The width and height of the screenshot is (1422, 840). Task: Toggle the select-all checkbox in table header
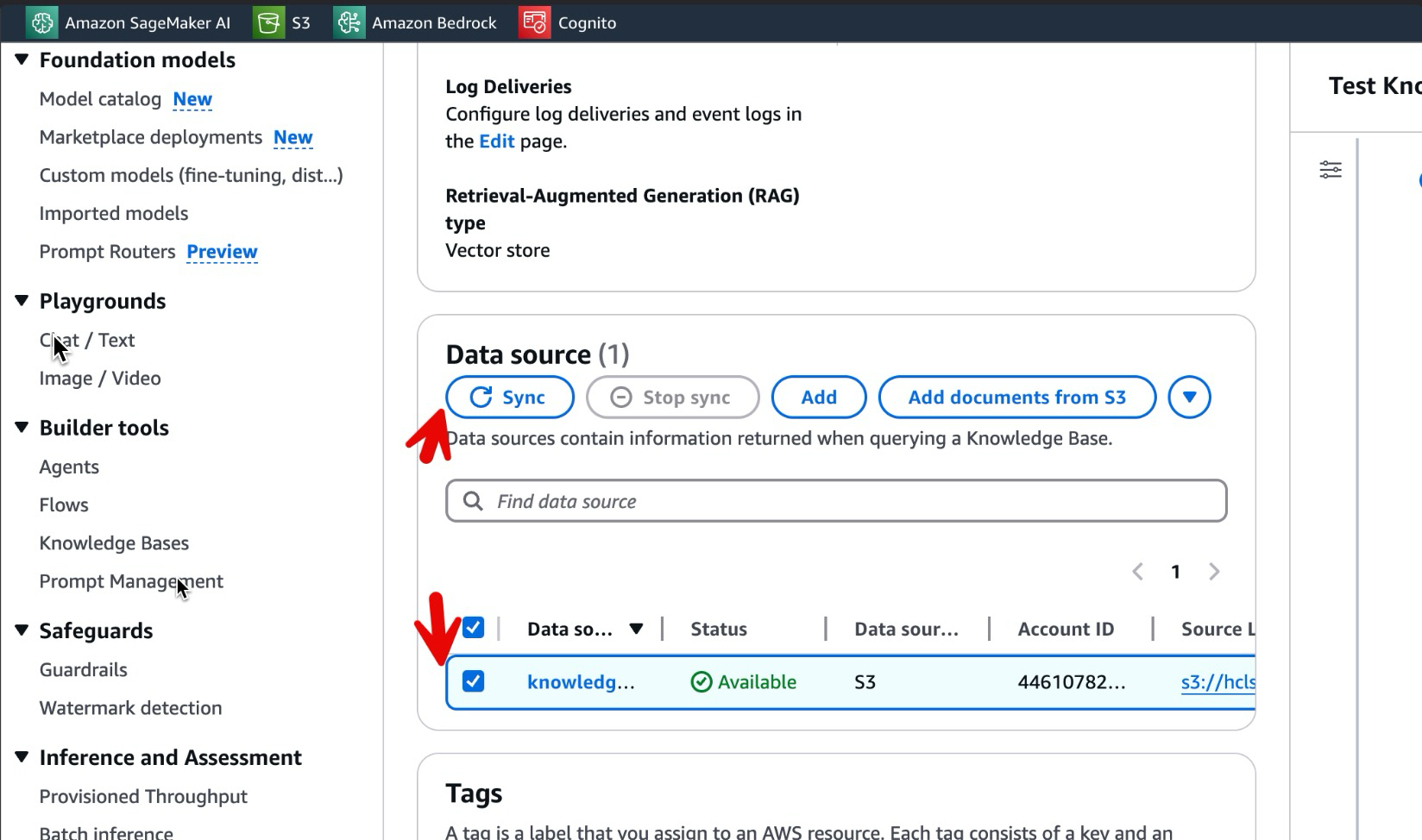[x=473, y=628]
